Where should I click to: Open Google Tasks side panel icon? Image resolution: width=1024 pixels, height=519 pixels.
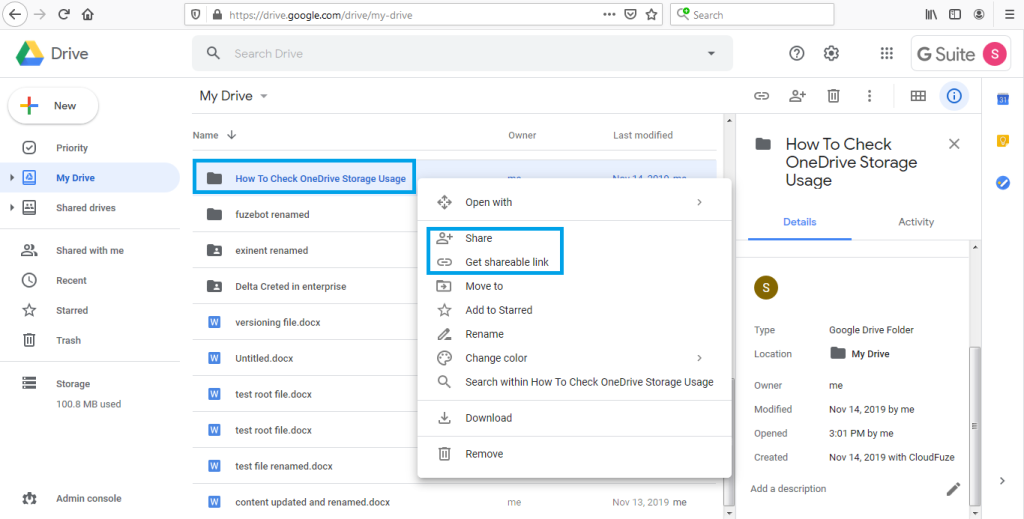click(1003, 183)
